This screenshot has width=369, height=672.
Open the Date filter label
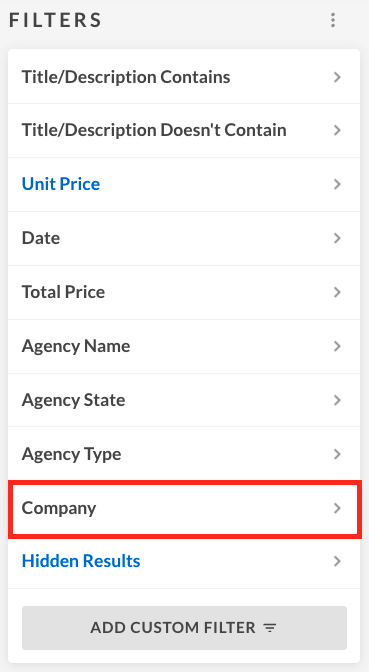click(x=41, y=238)
